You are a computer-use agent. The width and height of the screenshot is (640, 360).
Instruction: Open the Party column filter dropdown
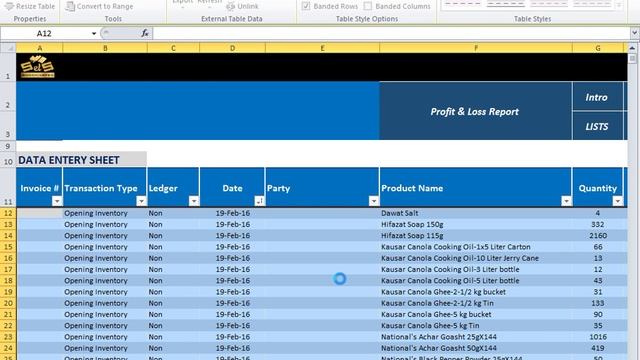(373, 201)
